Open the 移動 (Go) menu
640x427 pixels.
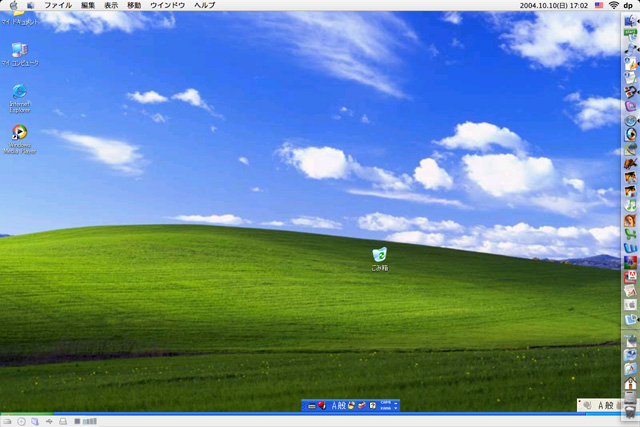pyautogui.click(x=134, y=5)
